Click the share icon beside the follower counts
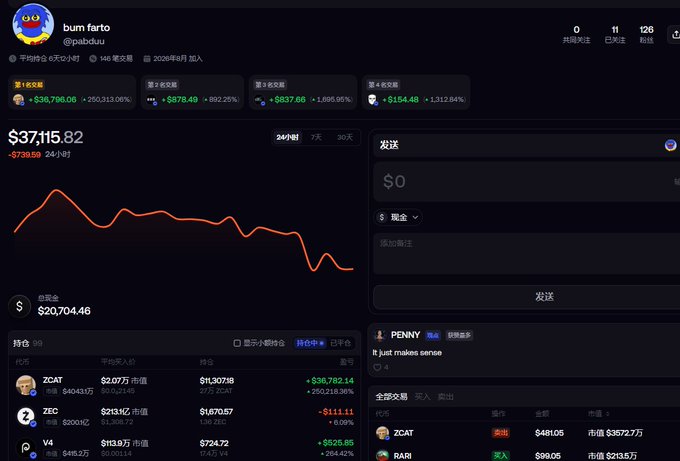This screenshot has height=461, width=680. (x=675, y=35)
